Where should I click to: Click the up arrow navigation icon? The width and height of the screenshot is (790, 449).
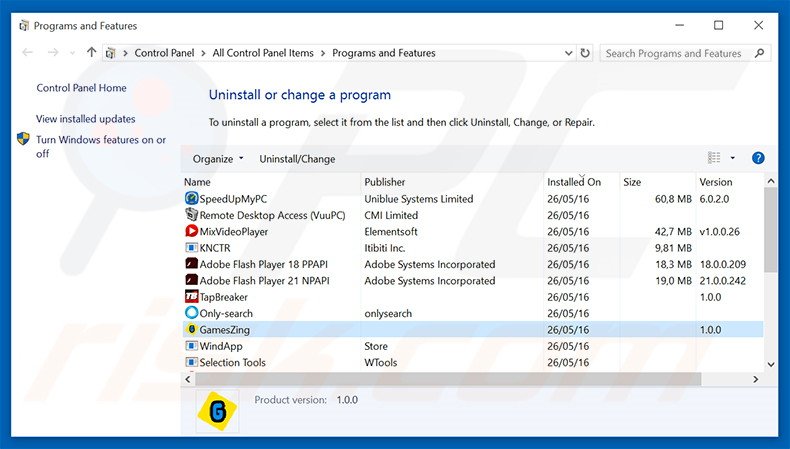(92, 53)
